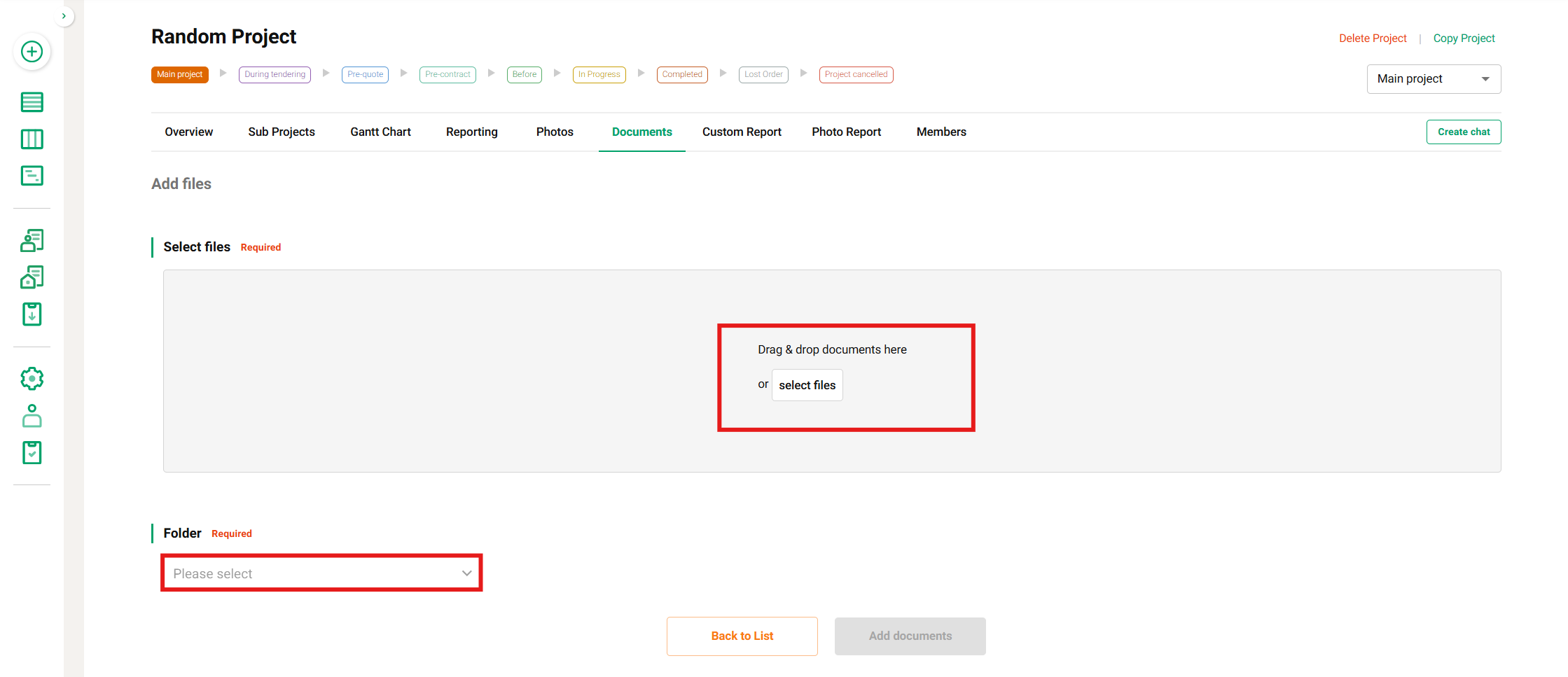Open the Main project dropdown
Image resolution: width=1568 pixels, height=677 pixels.
coord(1433,79)
